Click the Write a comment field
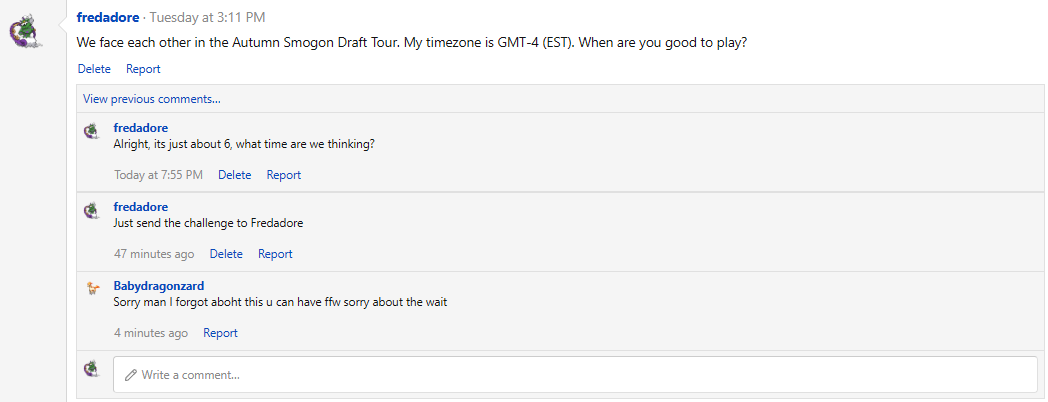 point(575,375)
